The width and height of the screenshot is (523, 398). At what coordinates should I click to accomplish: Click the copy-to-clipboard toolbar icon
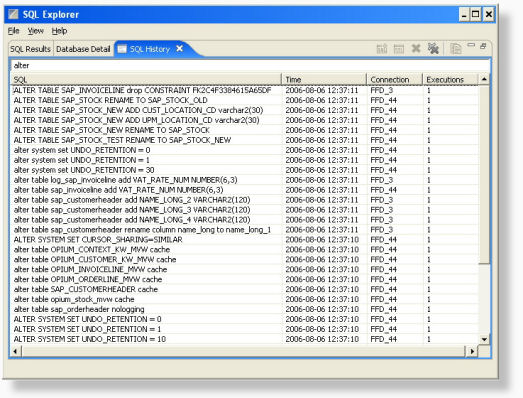coord(456,49)
